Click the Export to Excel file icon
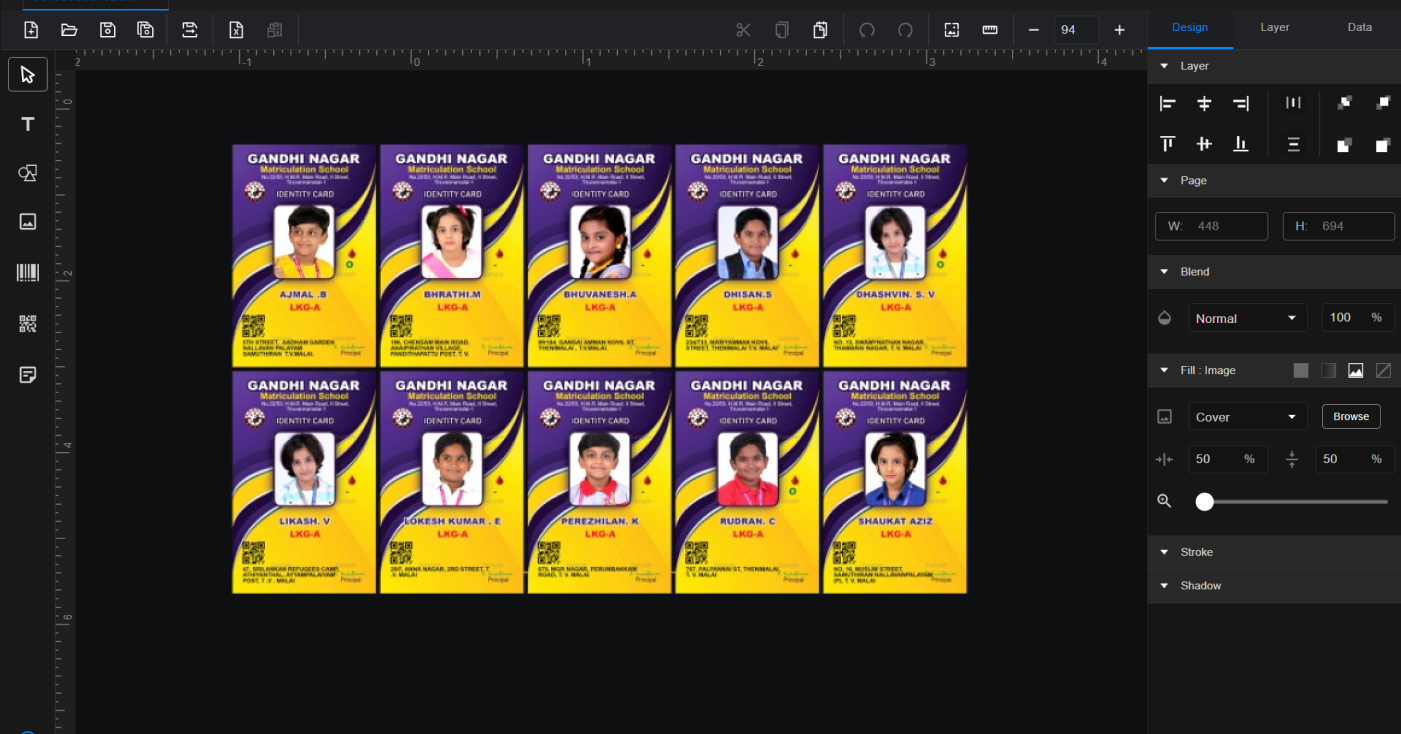 click(236, 30)
